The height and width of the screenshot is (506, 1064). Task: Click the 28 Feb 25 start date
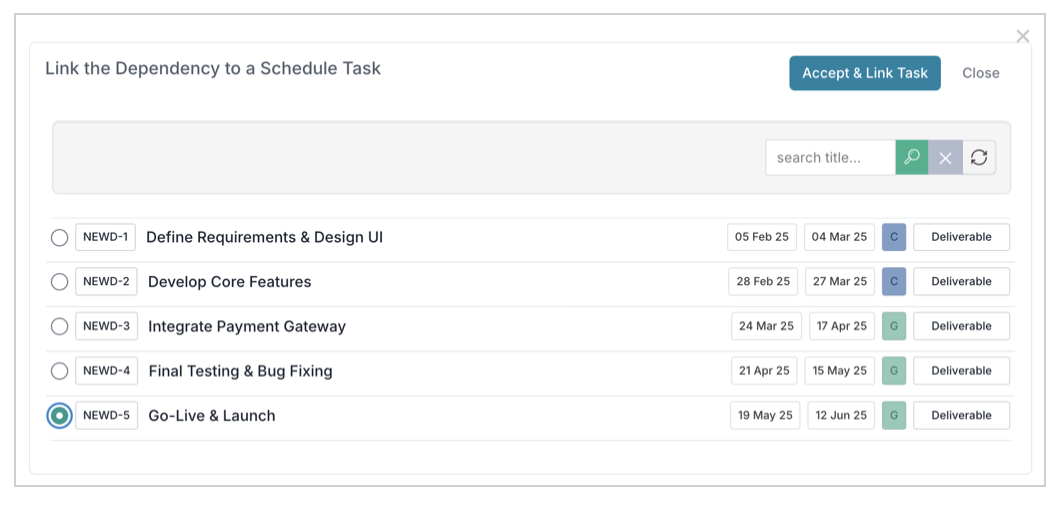pyautogui.click(x=763, y=281)
